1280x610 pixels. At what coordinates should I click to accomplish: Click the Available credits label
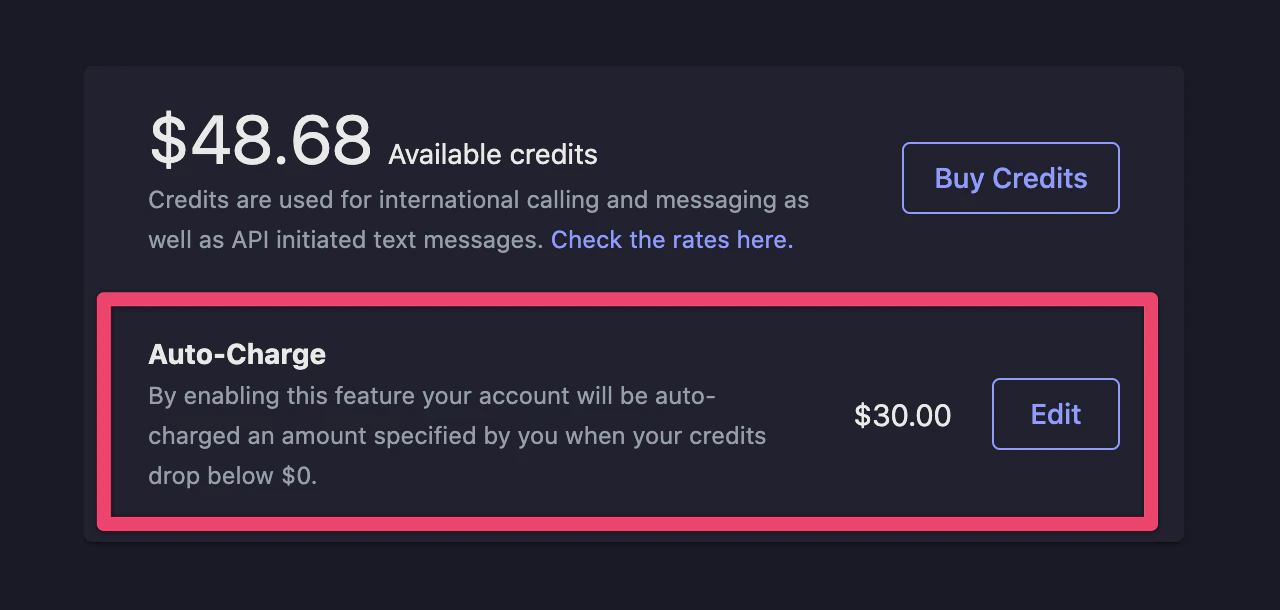coord(492,155)
